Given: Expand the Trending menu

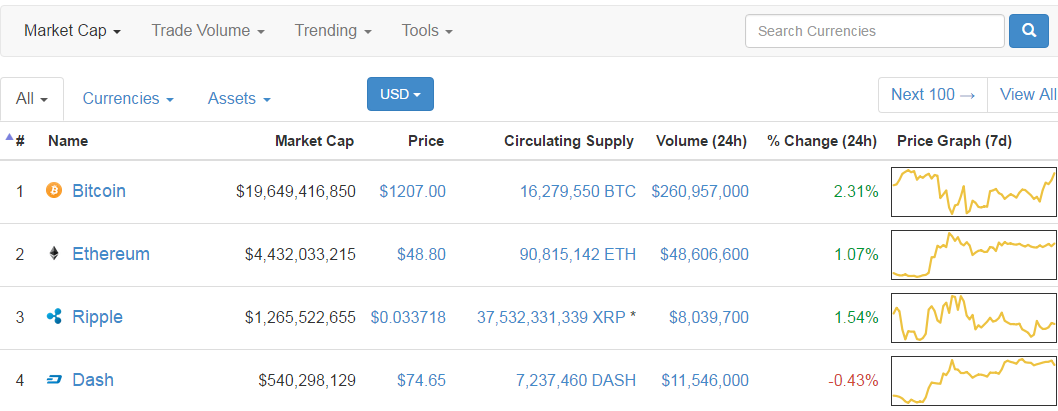Looking at the screenshot, I should click(333, 31).
